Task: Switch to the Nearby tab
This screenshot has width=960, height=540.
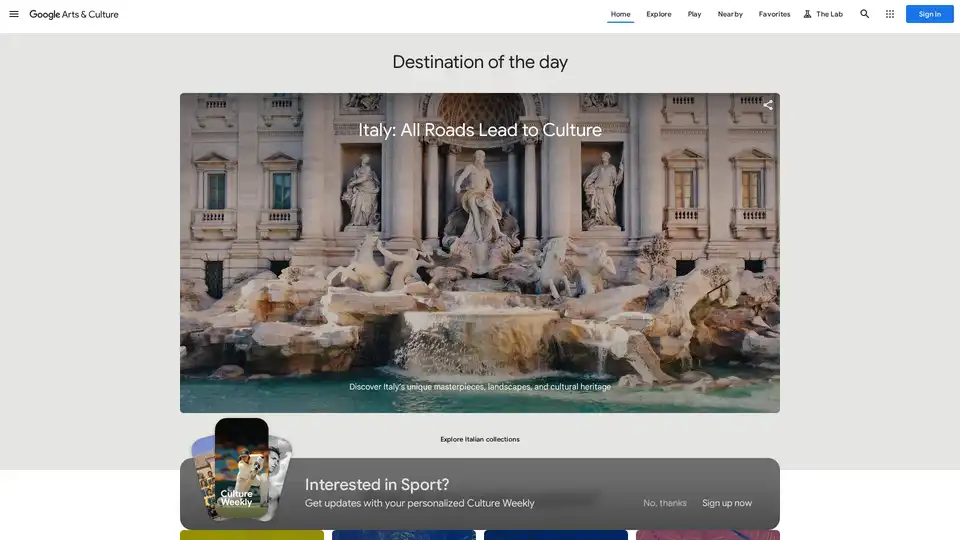Action: pyautogui.click(x=730, y=14)
